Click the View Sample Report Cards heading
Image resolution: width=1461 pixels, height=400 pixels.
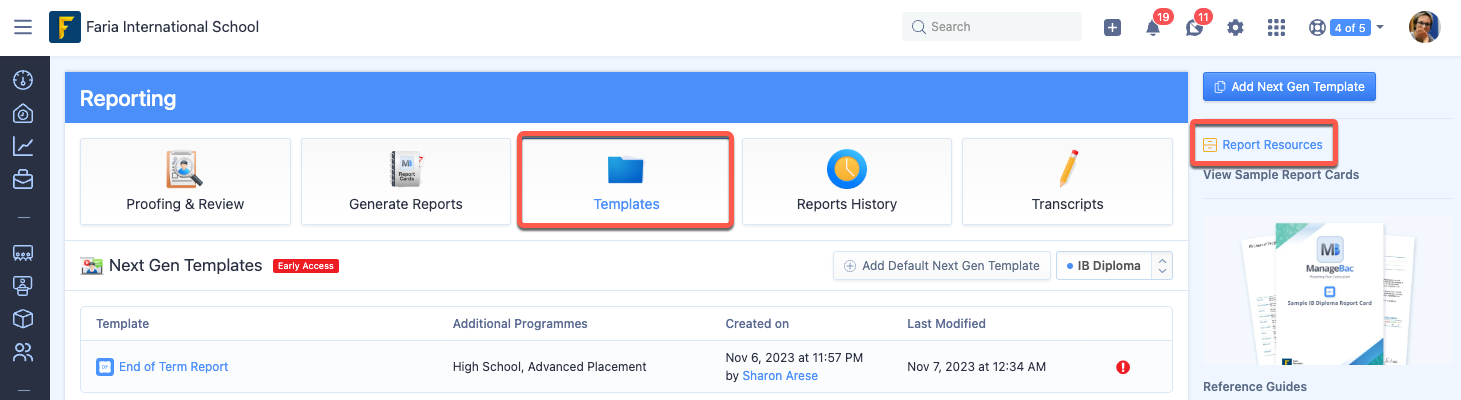point(1281,175)
